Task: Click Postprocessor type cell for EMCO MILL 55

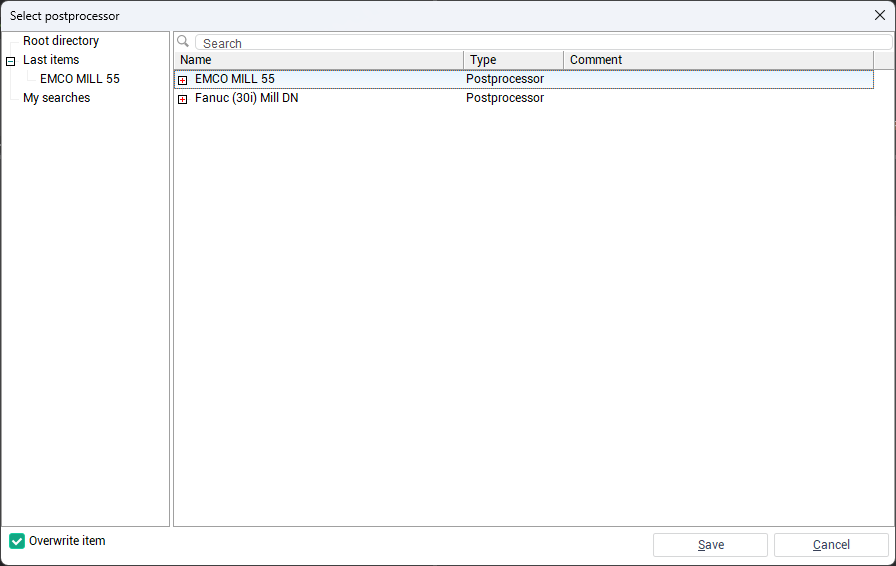Action: tap(505, 79)
